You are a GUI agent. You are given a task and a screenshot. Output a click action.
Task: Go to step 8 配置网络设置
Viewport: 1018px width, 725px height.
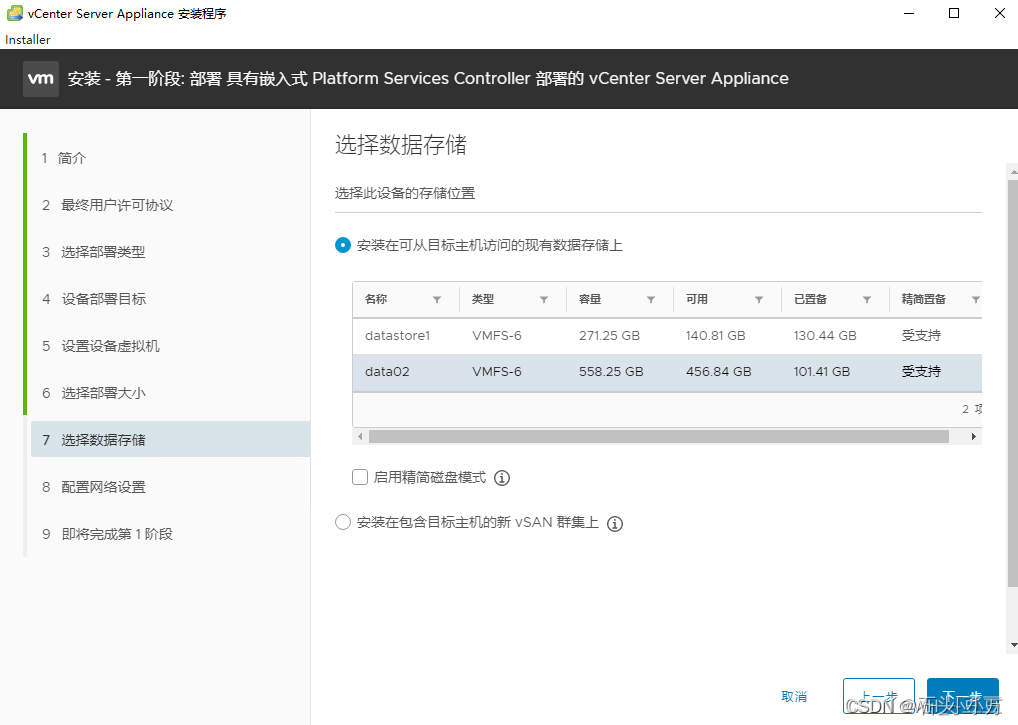(93, 487)
